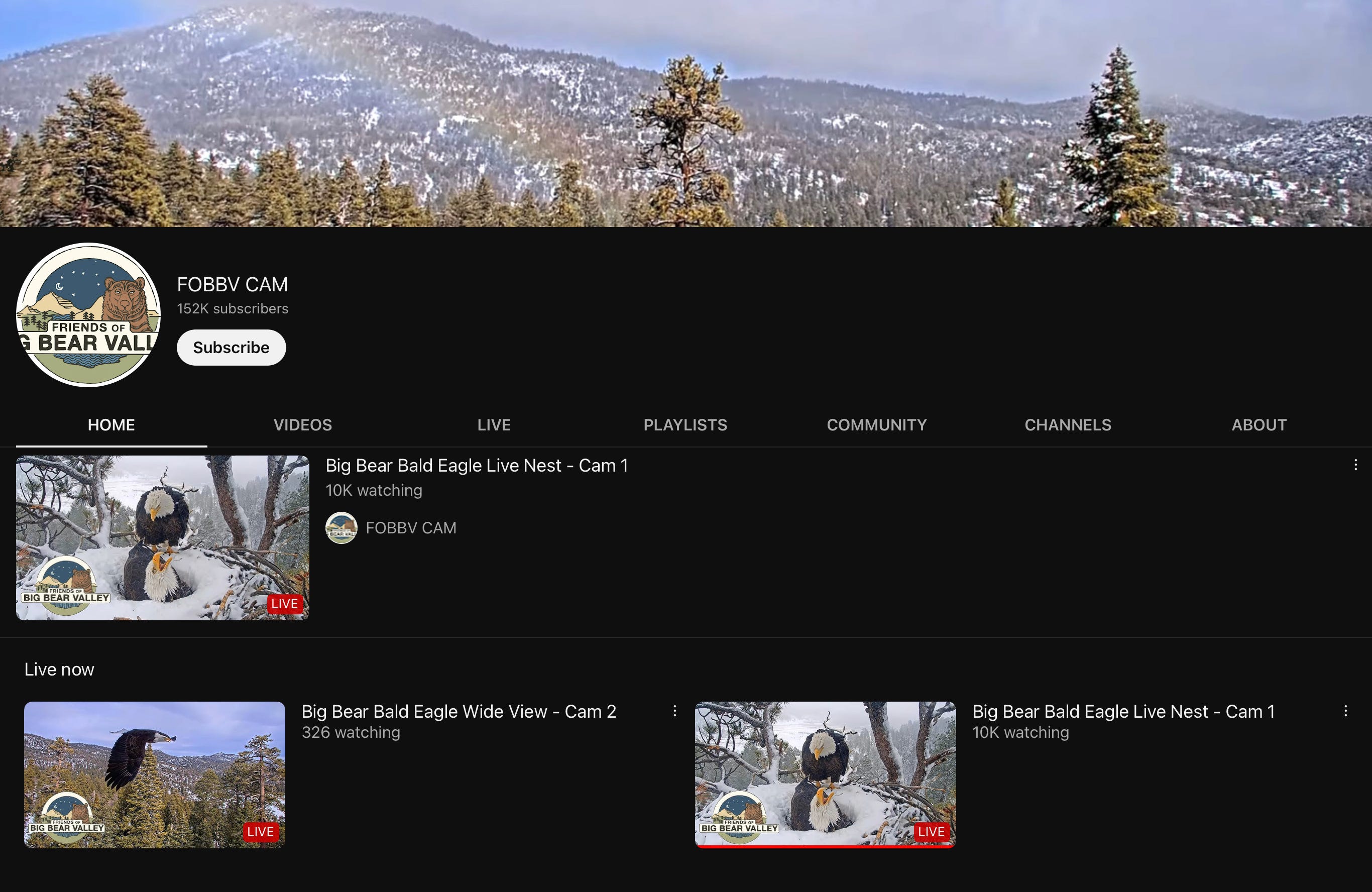Click the mountain forest channel banner
Viewport: 1372px width, 892px height.
tap(686, 113)
